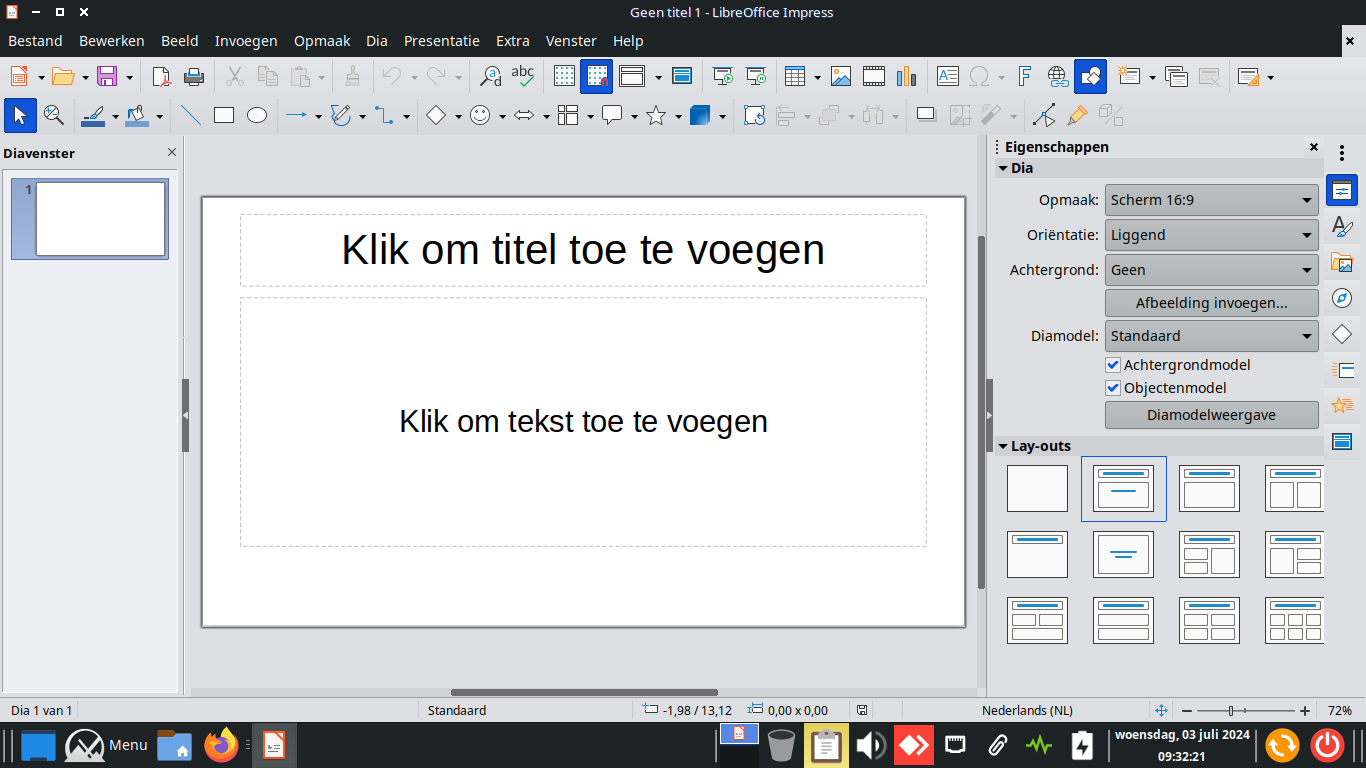Click the Afbeelding invoegen button
The width and height of the screenshot is (1366, 768).
[x=1211, y=303]
